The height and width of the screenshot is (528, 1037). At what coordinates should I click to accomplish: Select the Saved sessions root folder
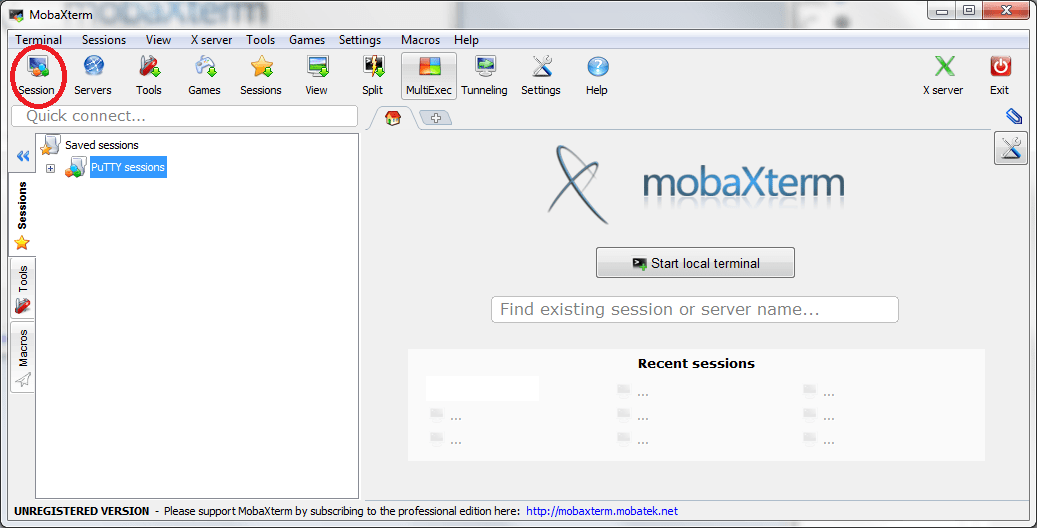101,145
